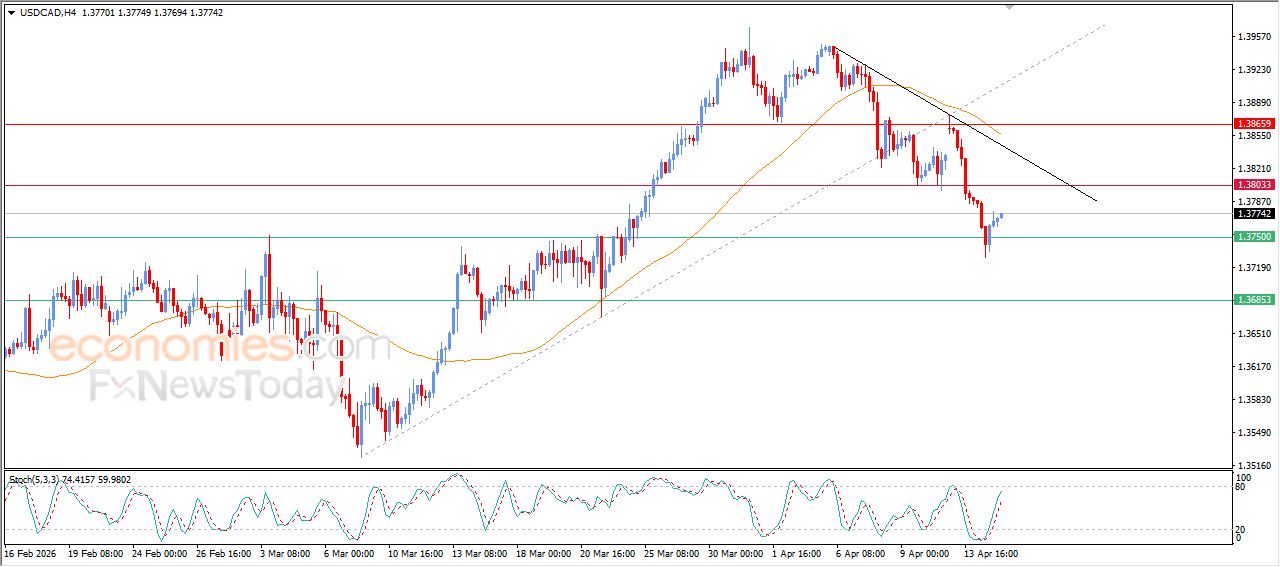Select the red 1.38033 price label

click(1253, 185)
